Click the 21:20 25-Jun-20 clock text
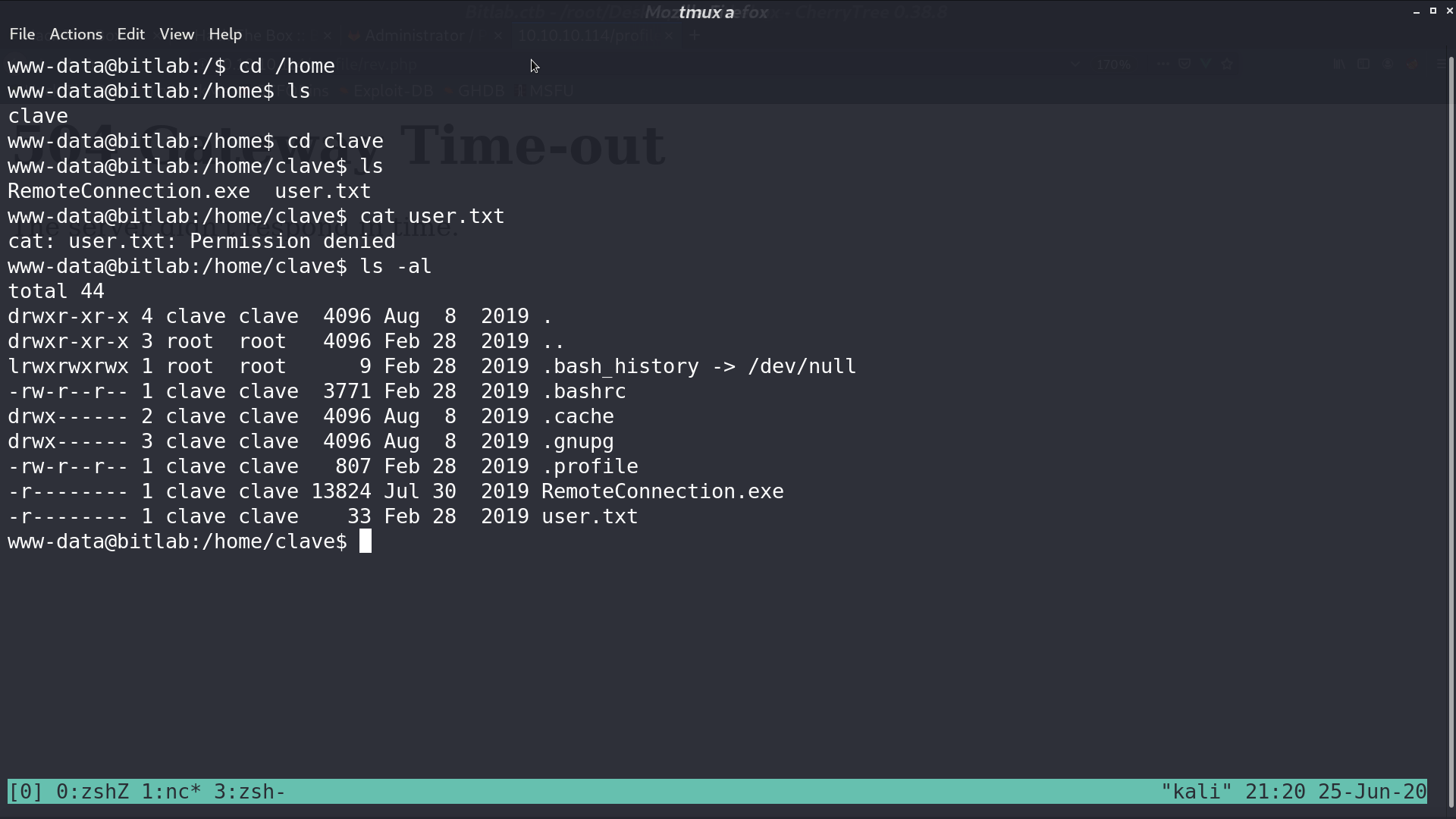Screen dimensions: 1456x819 pos(1336,792)
